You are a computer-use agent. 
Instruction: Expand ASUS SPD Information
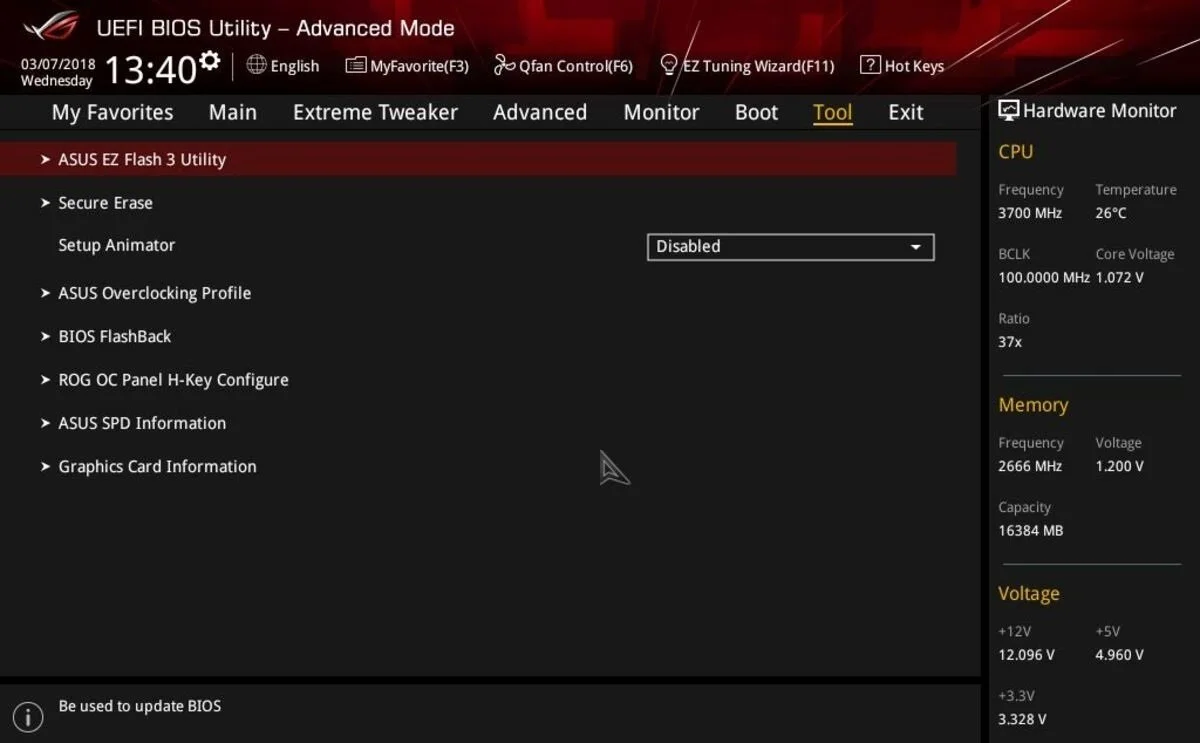(x=142, y=423)
